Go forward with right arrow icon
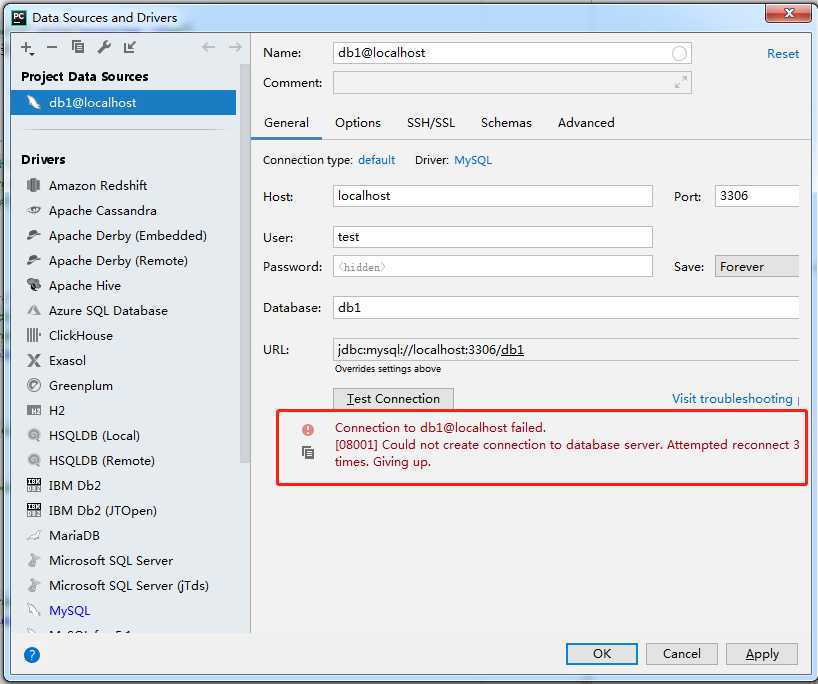The width and height of the screenshot is (818, 684). [x=235, y=47]
